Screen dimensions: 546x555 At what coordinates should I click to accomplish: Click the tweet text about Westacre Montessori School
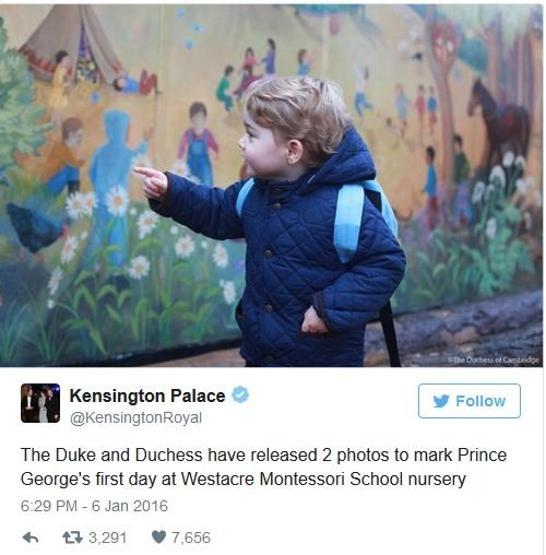[x=264, y=467]
